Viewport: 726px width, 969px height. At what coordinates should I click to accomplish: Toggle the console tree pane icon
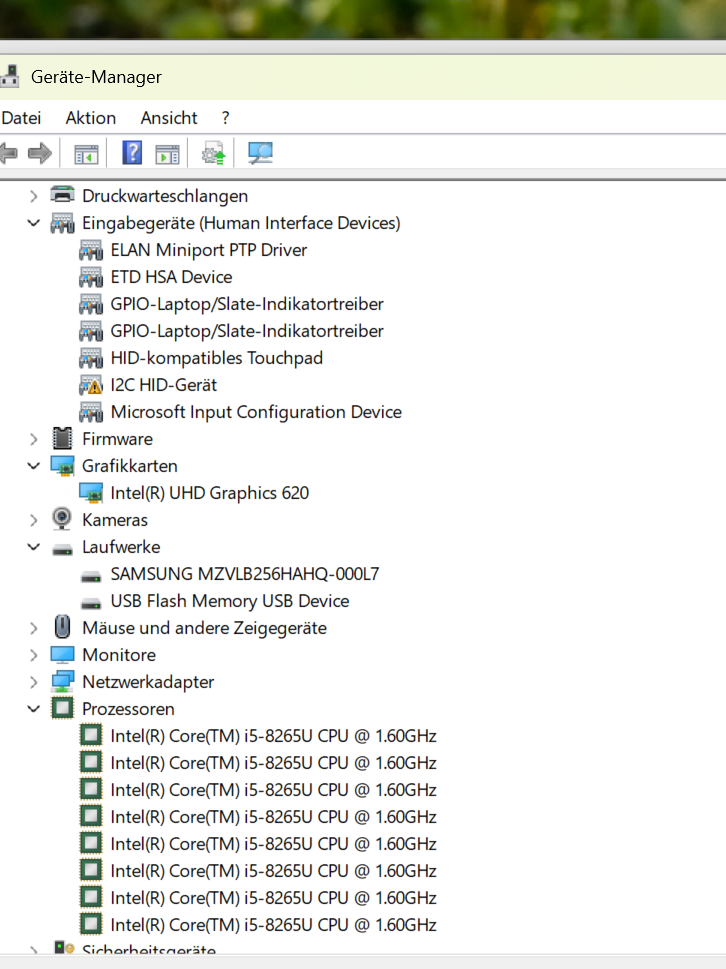point(86,154)
